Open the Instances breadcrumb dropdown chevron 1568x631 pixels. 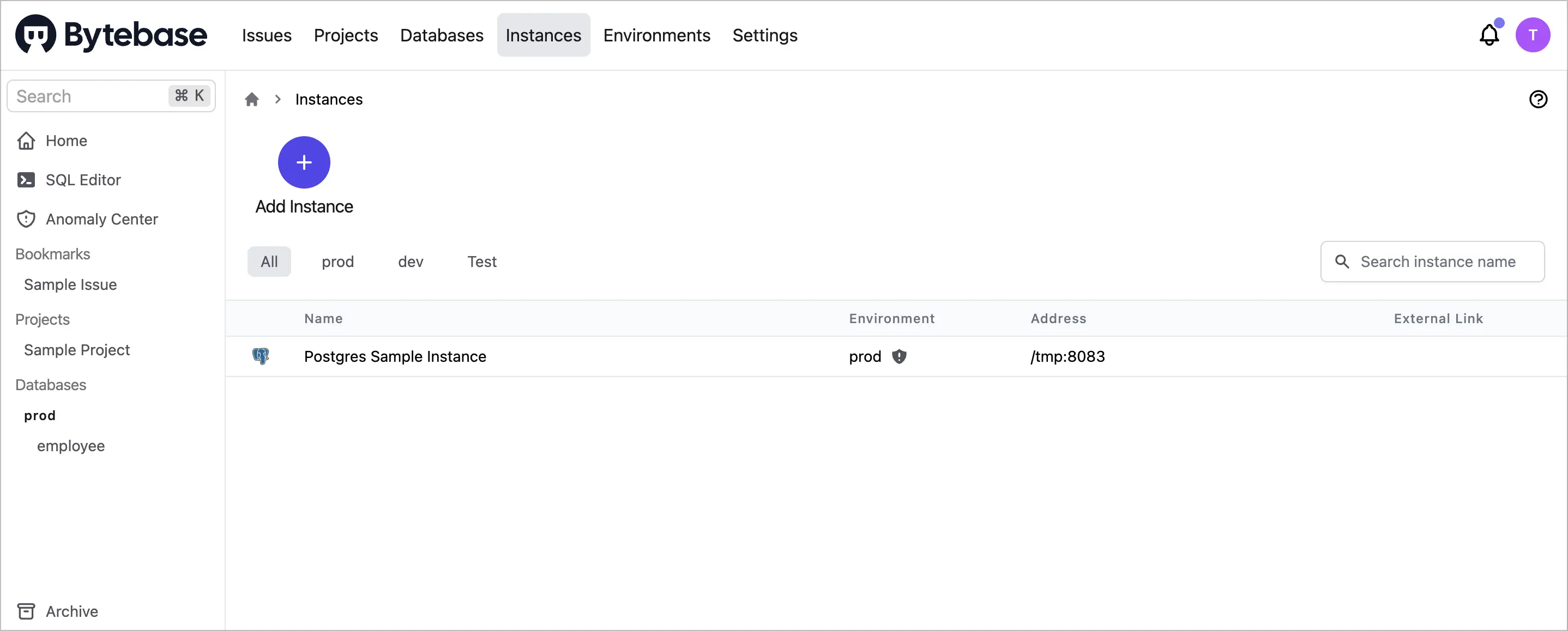[278, 99]
